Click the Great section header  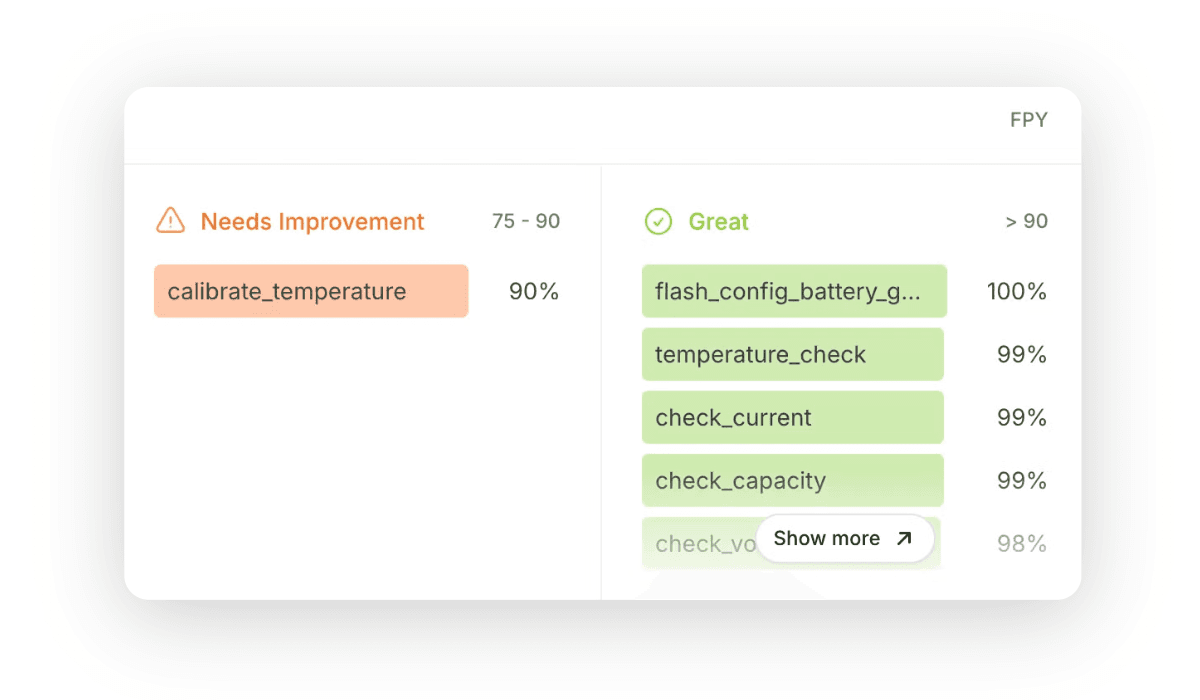click(x=718, y=221)
